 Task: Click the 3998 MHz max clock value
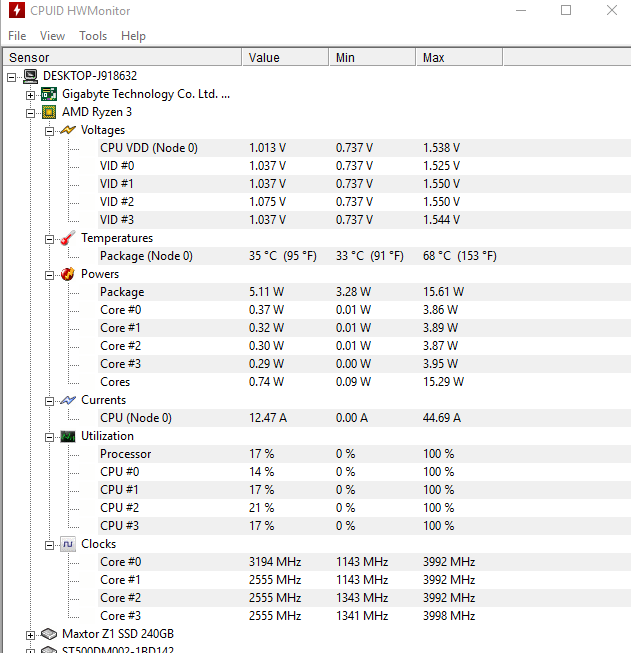(449, 616)
